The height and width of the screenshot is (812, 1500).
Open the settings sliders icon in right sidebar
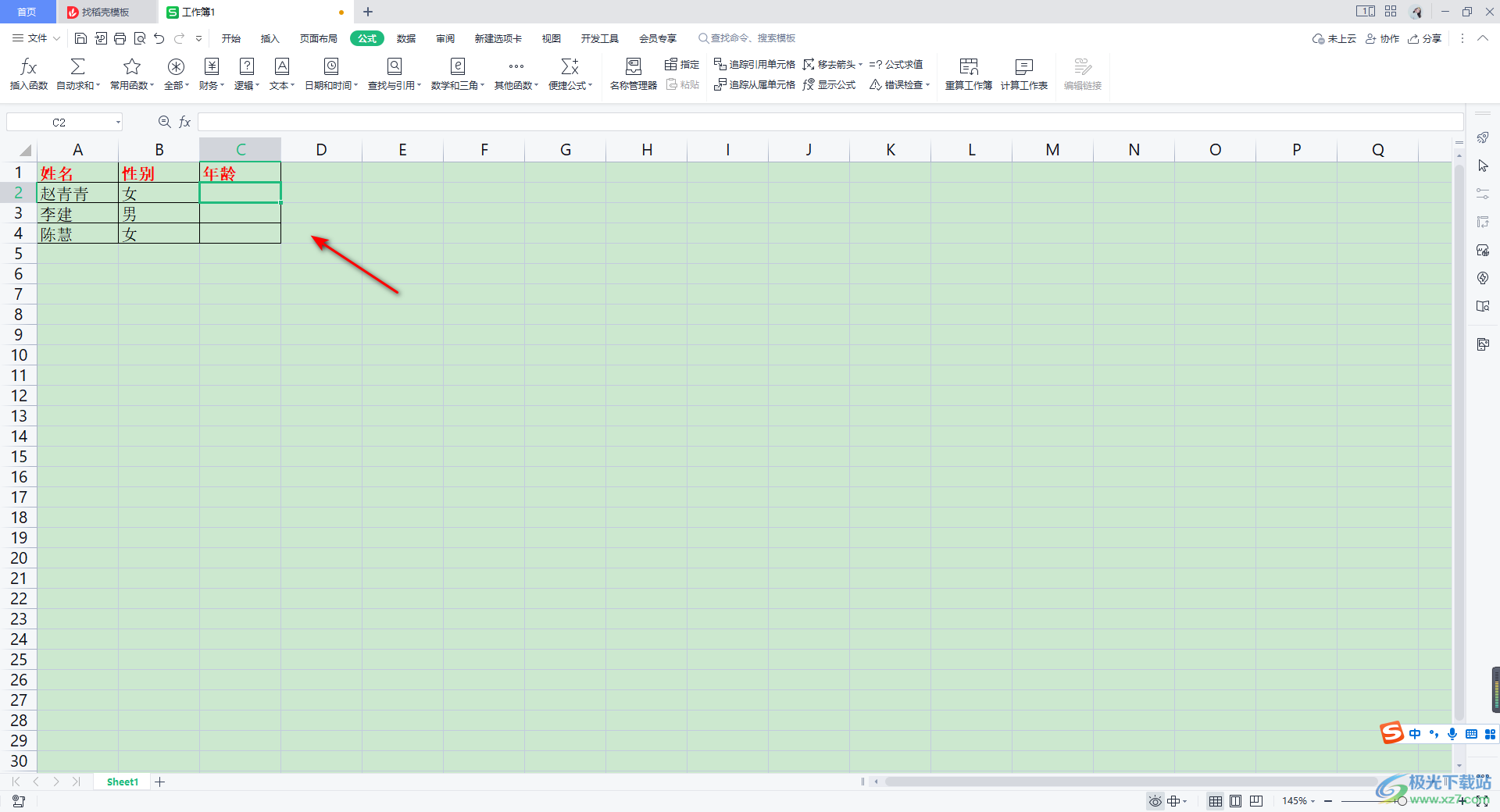(1483, 194)
